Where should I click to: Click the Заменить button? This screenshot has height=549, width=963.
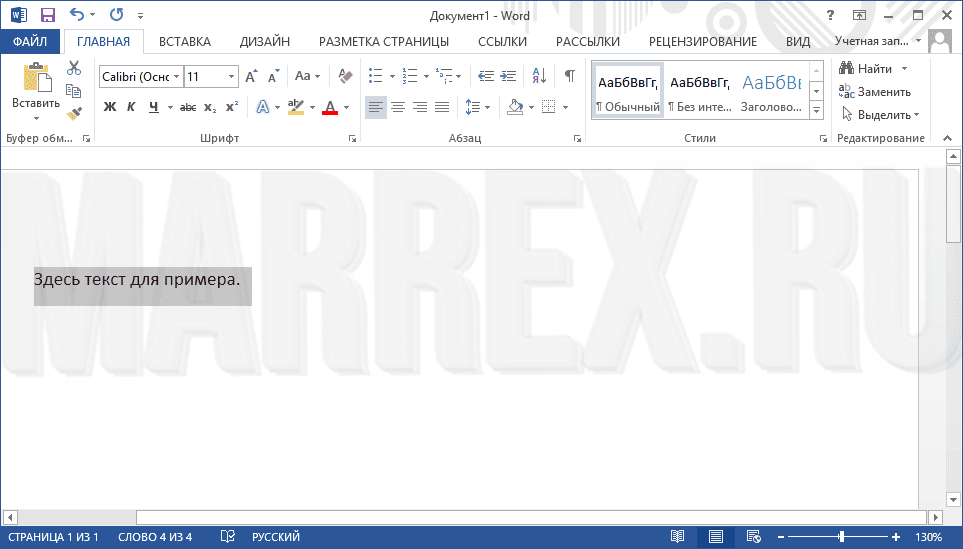click(x=875, y=92)
